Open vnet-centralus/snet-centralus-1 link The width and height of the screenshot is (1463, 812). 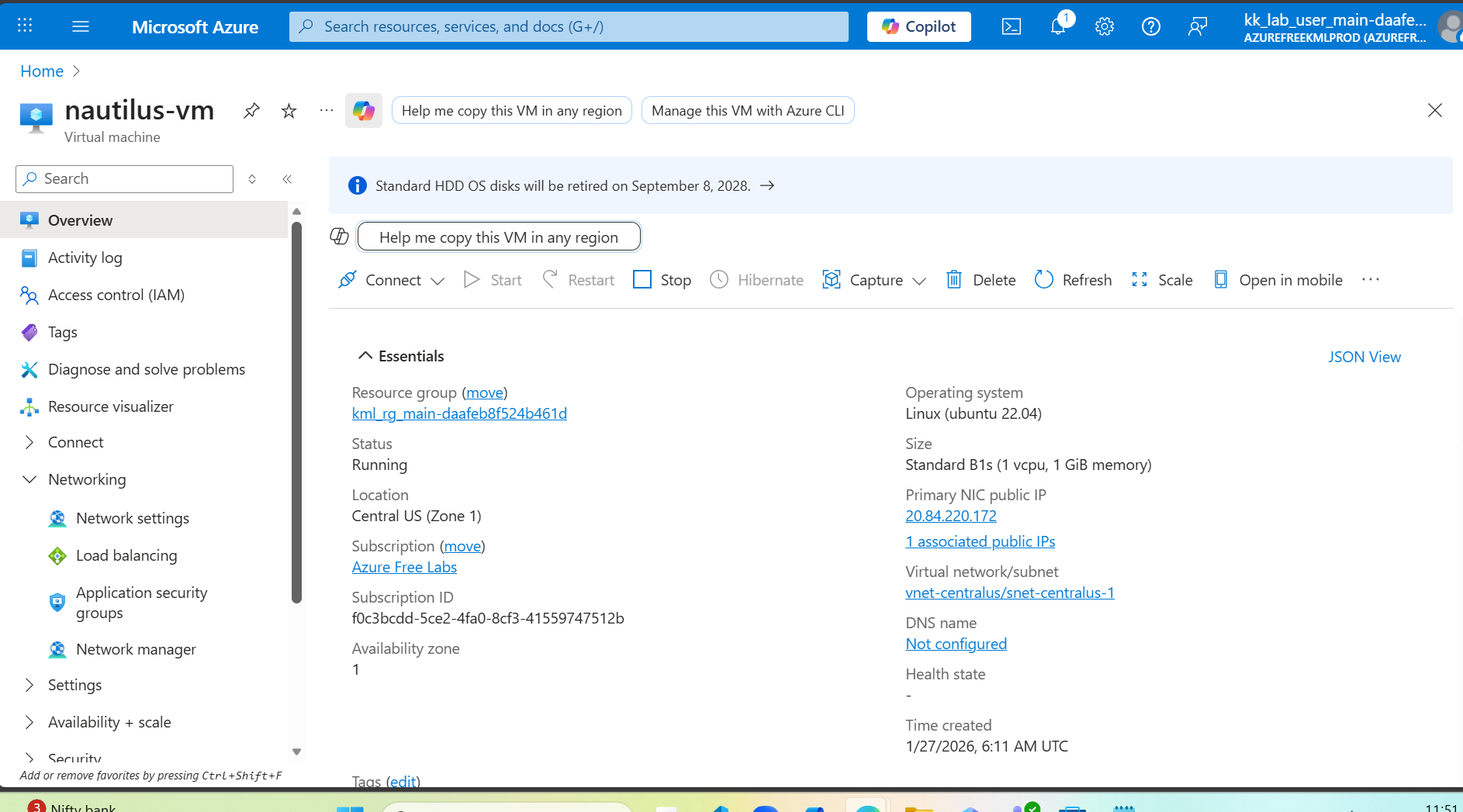pyautogui.click(x=1010, y=593)
